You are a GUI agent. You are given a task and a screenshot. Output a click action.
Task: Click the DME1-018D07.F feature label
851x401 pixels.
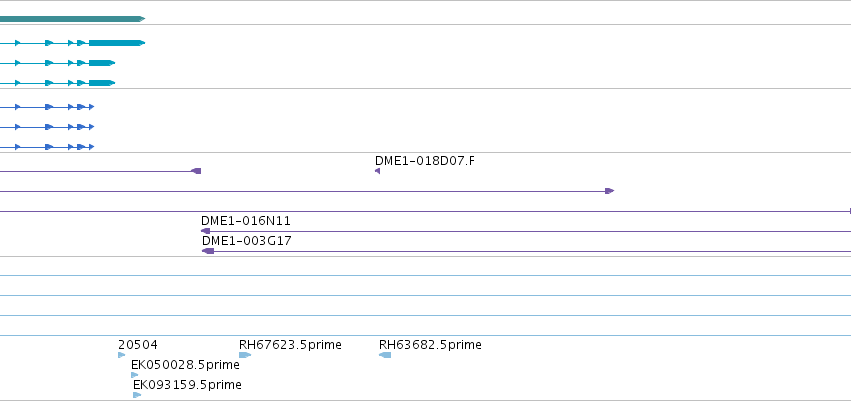pyautogui.click(x=424, y=161)
